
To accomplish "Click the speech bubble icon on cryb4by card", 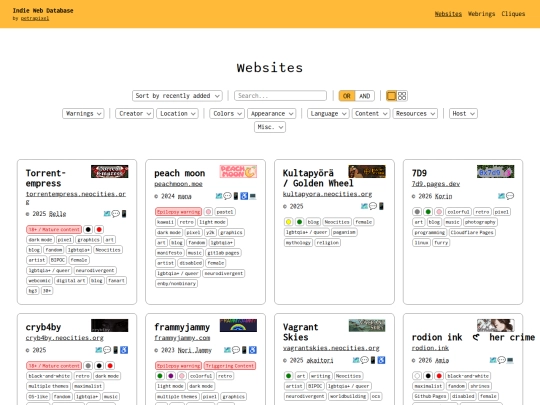I will tap(107, 350).
